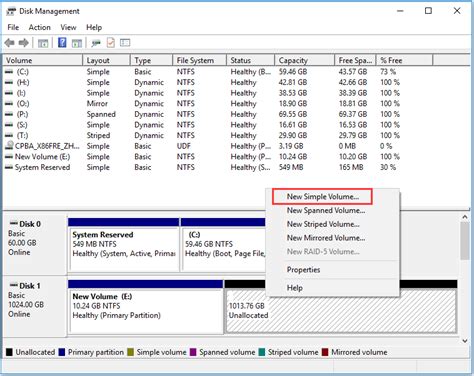This screenshot has width=474, height=376.
Task: Click the blue Primary partition legend swatch
Action: [62, 352]
